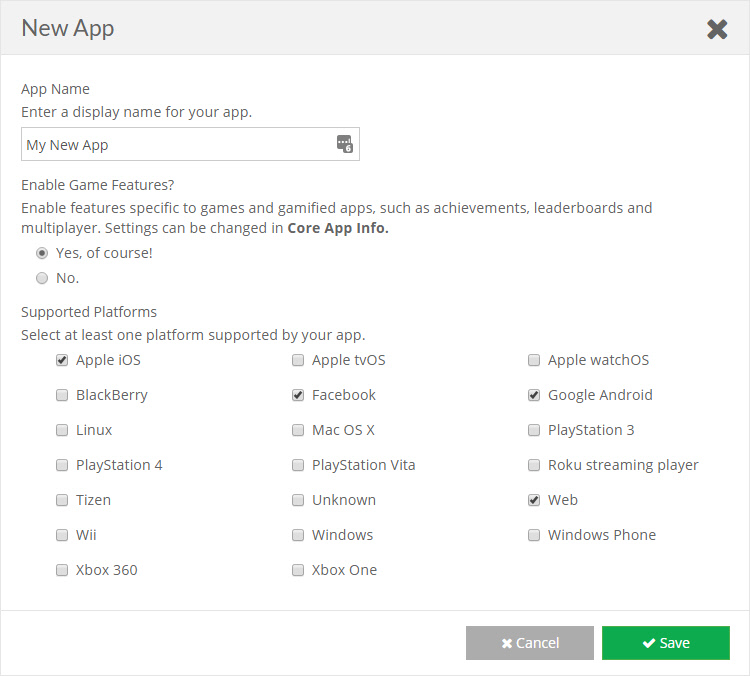Click the App Name text field

click(x=178, y=144)
